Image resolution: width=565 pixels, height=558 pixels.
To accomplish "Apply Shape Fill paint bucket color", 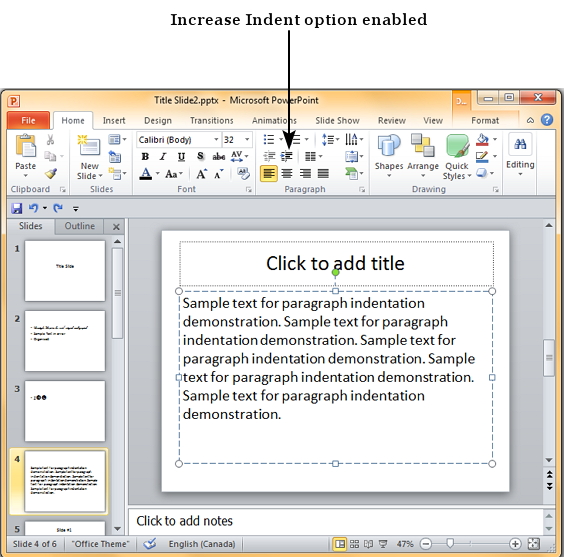I will point(482,139).
